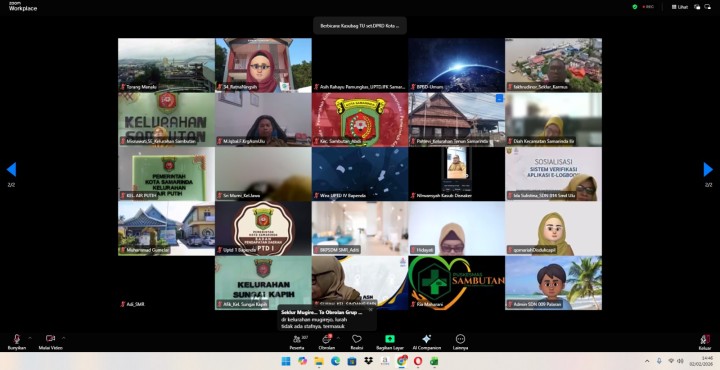
Task: Open Microsoft Edge from the taskbar
Action: [335, 361]
